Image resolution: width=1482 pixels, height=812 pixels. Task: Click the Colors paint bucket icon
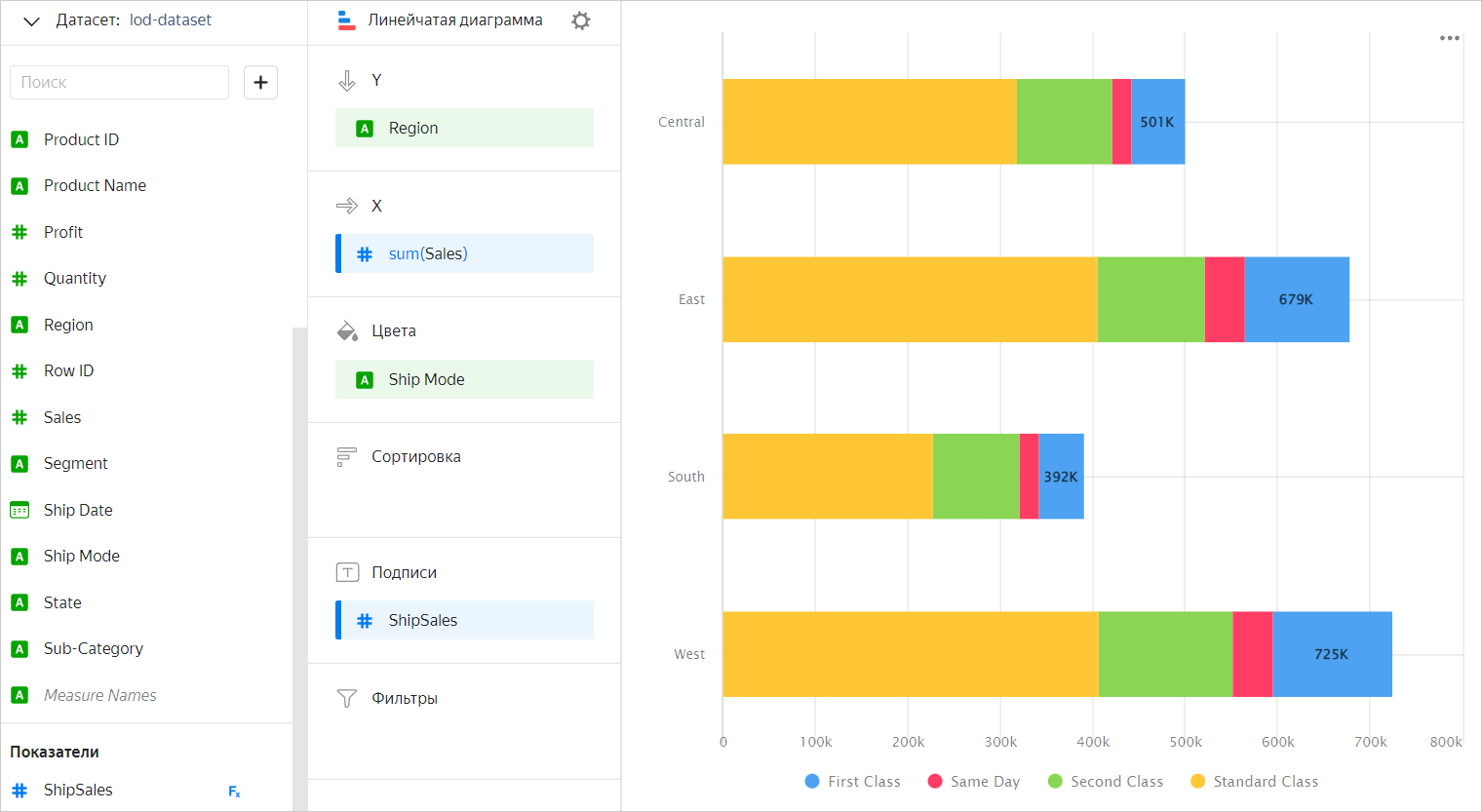pos(347,331)
